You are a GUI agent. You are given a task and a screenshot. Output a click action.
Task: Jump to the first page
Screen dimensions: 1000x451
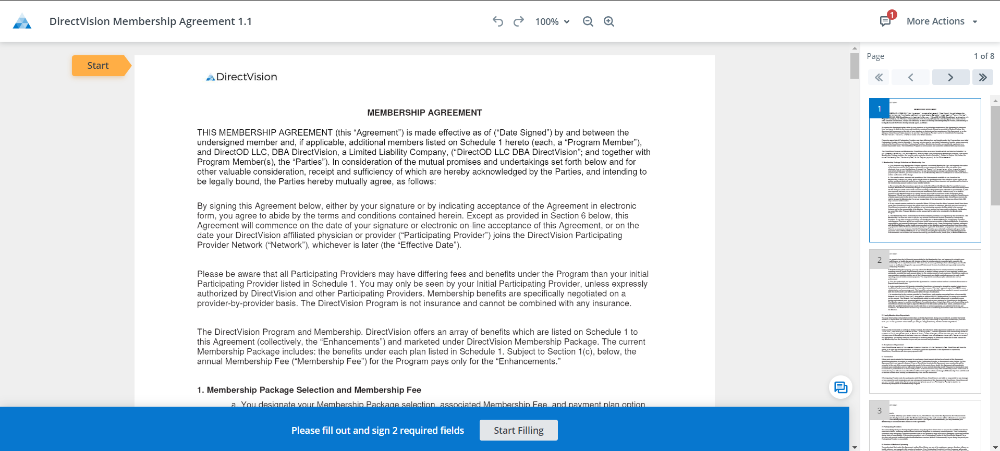(x=879, y=77)
